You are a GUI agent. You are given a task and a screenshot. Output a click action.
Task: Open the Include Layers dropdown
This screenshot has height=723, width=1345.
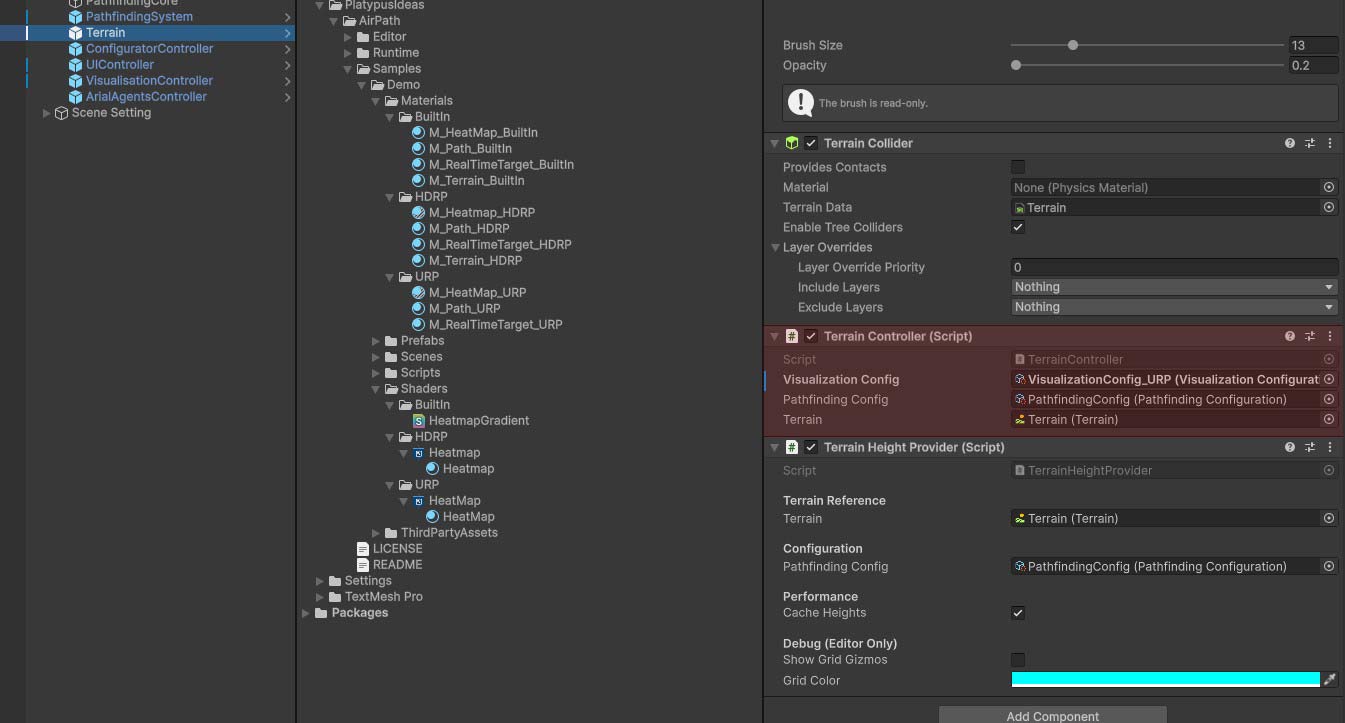coord(1174,287)
